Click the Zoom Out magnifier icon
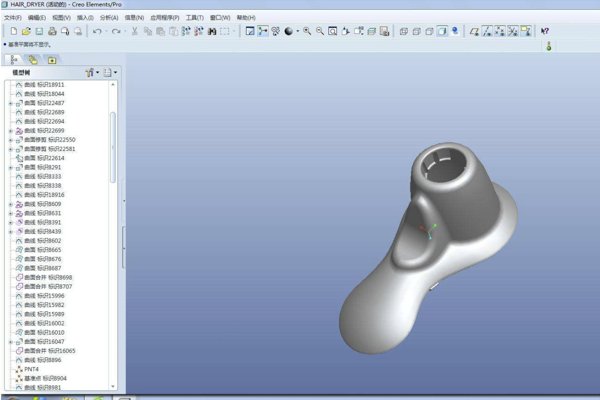This screenshot has width=600, height=400. click(319, 32)
